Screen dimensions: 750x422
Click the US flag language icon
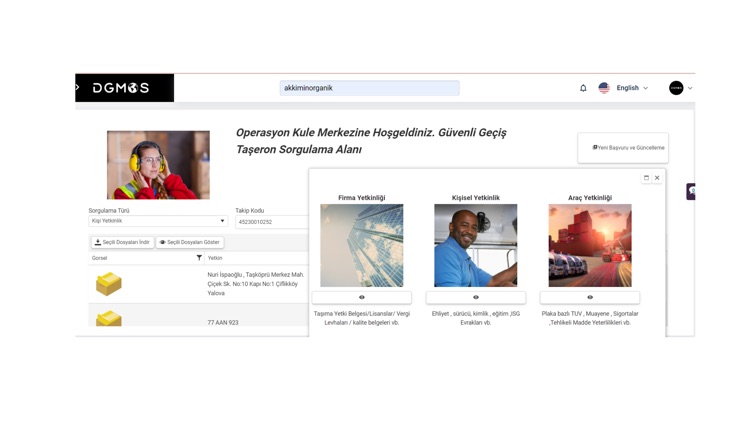(604, 88)
